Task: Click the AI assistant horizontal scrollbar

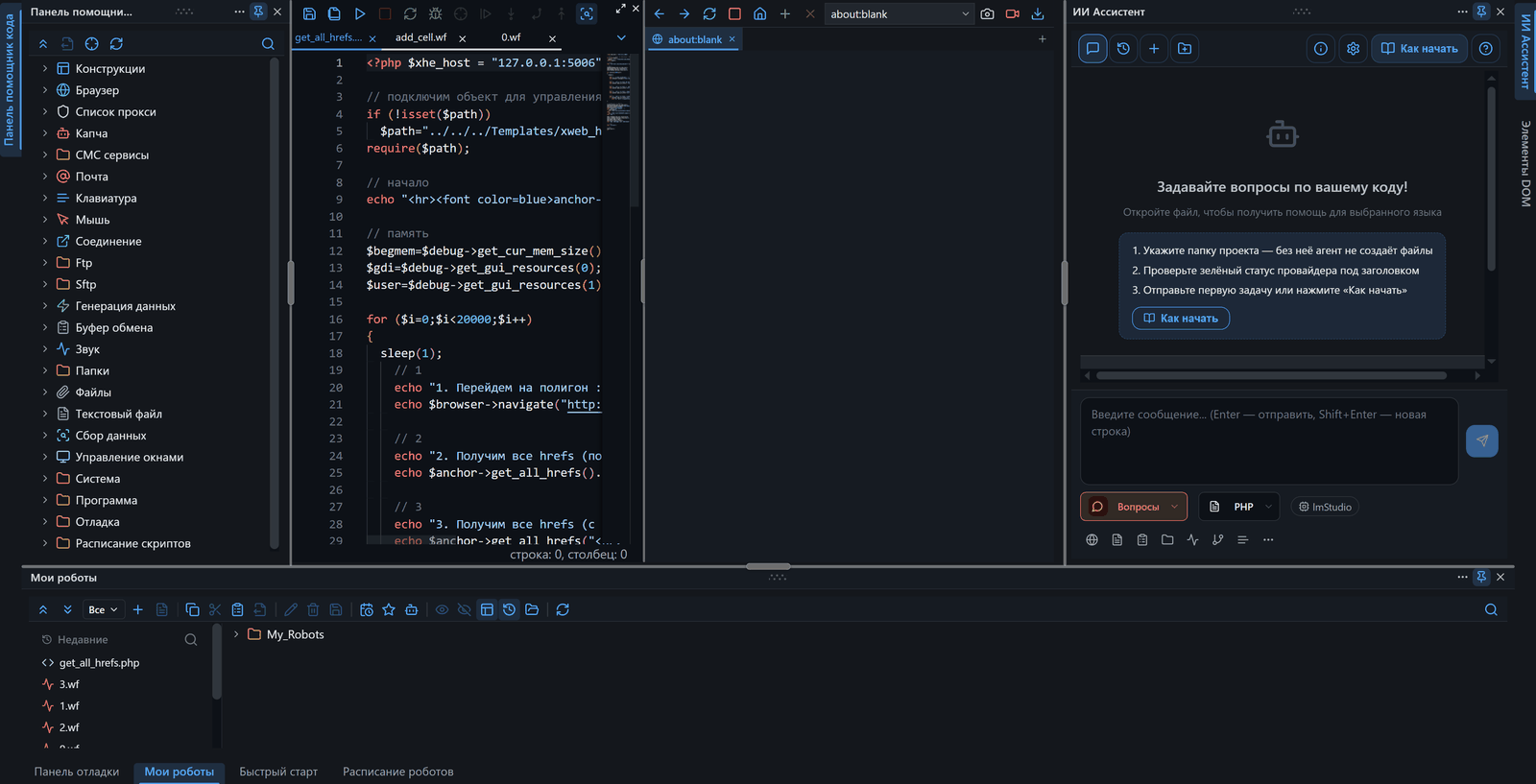Action: click(1271, 375)
